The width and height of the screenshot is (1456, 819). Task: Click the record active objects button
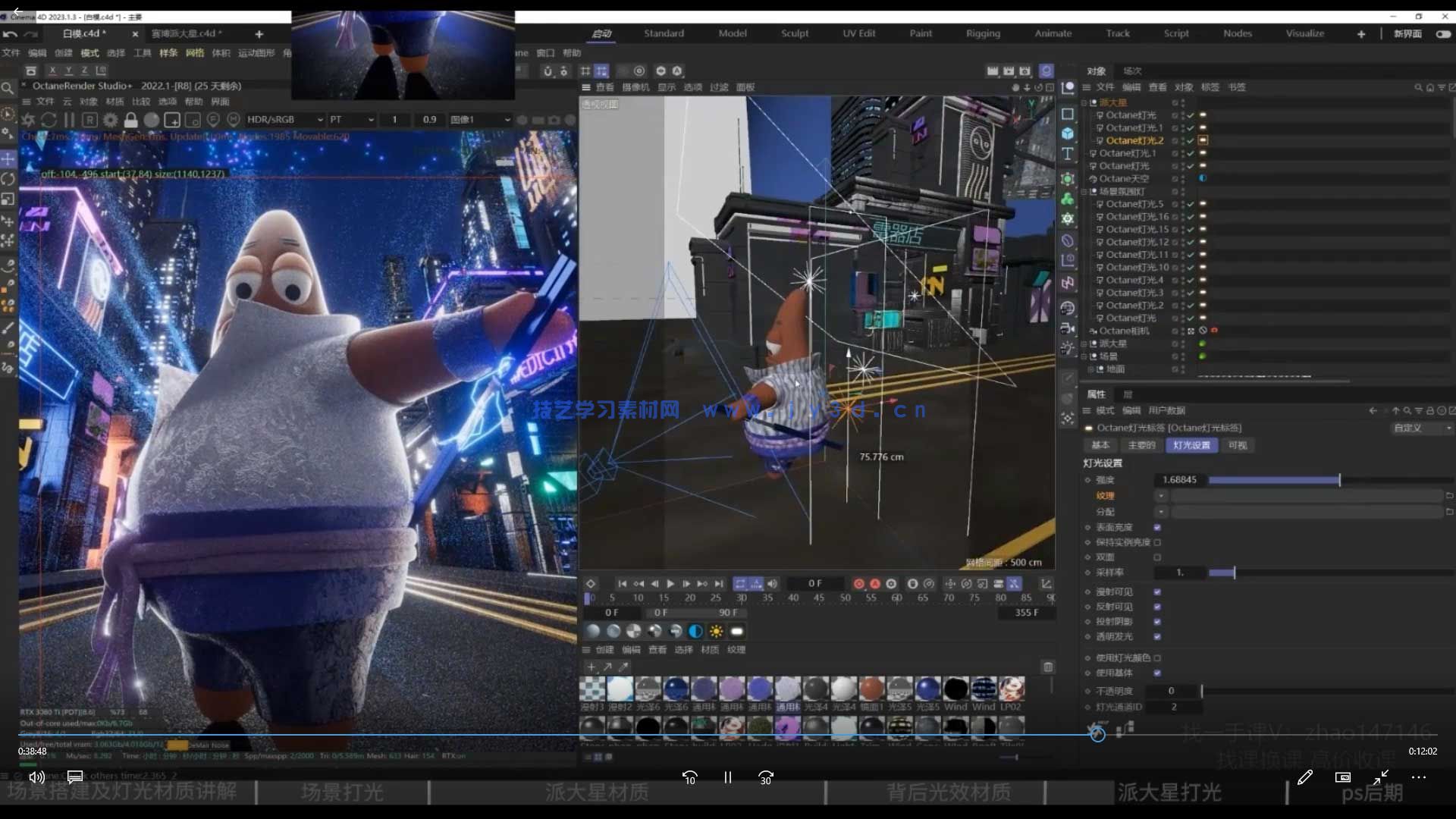pyautogui.click(x=858, y=584)
